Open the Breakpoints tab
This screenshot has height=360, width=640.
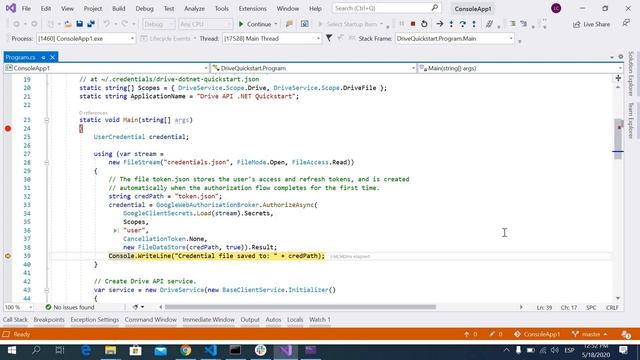tap(49, 320)
